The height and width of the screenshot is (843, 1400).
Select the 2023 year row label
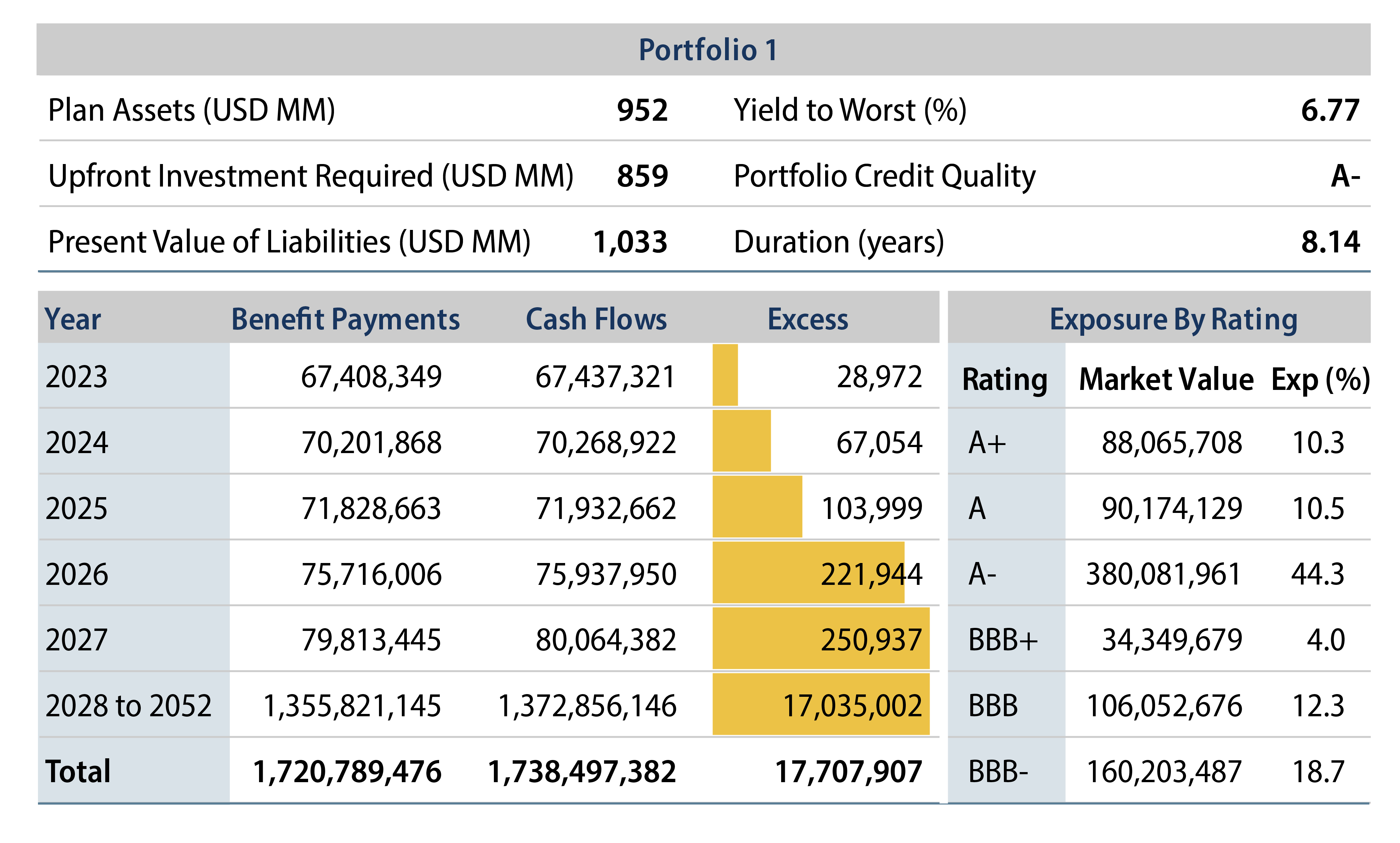point(77,376)
